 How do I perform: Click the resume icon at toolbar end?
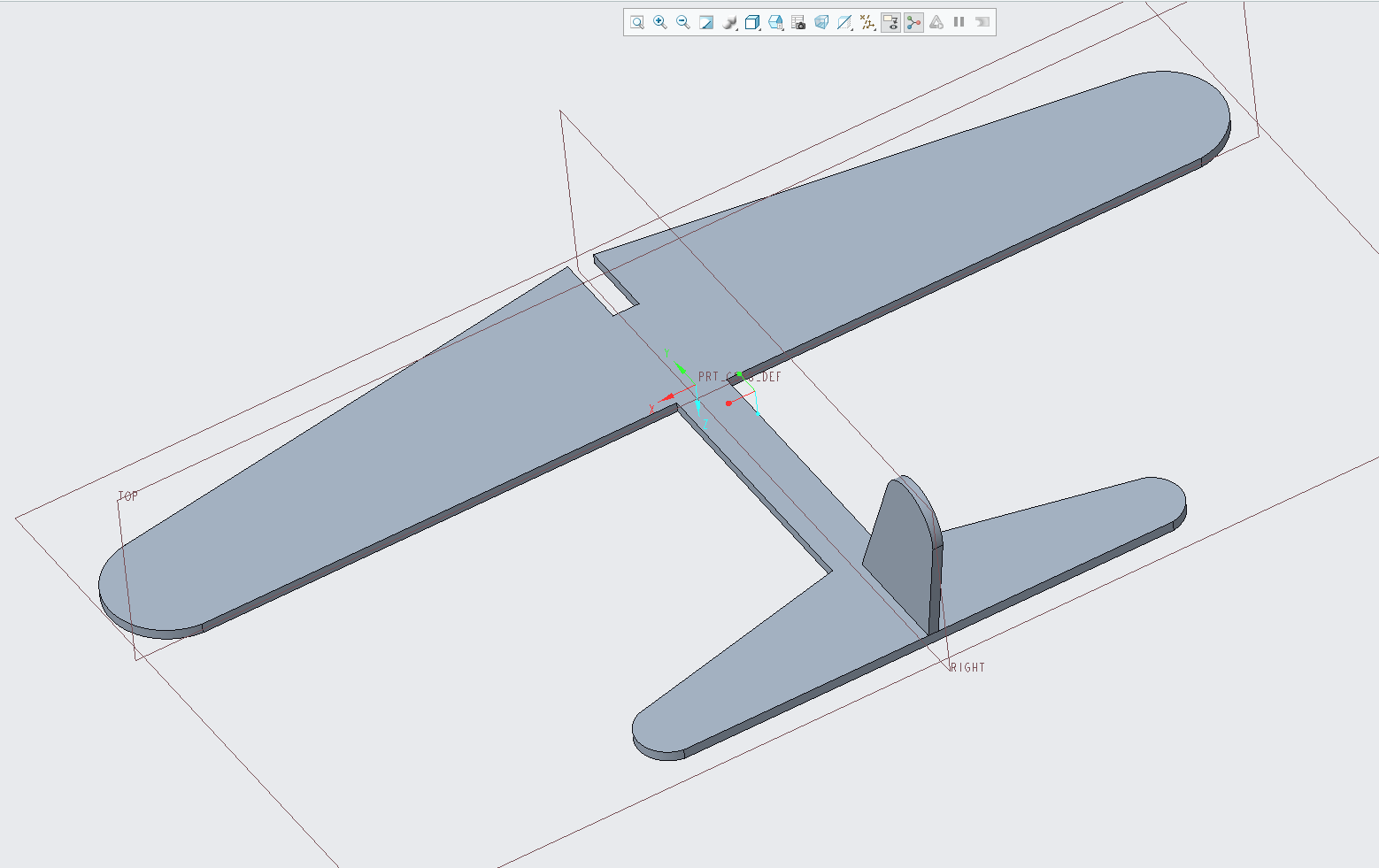982,22
